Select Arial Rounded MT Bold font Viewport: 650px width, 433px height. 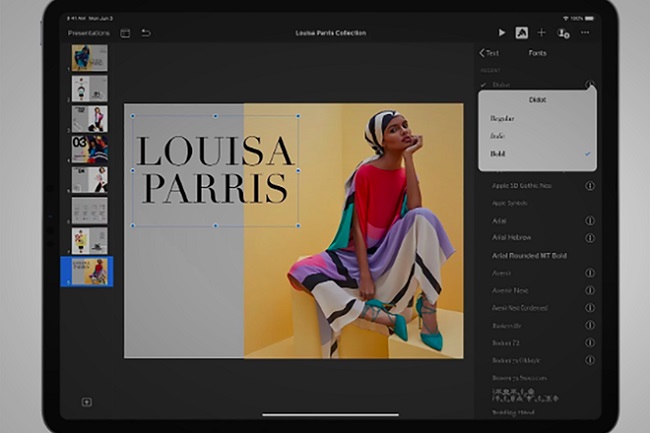tap(529, 256)
